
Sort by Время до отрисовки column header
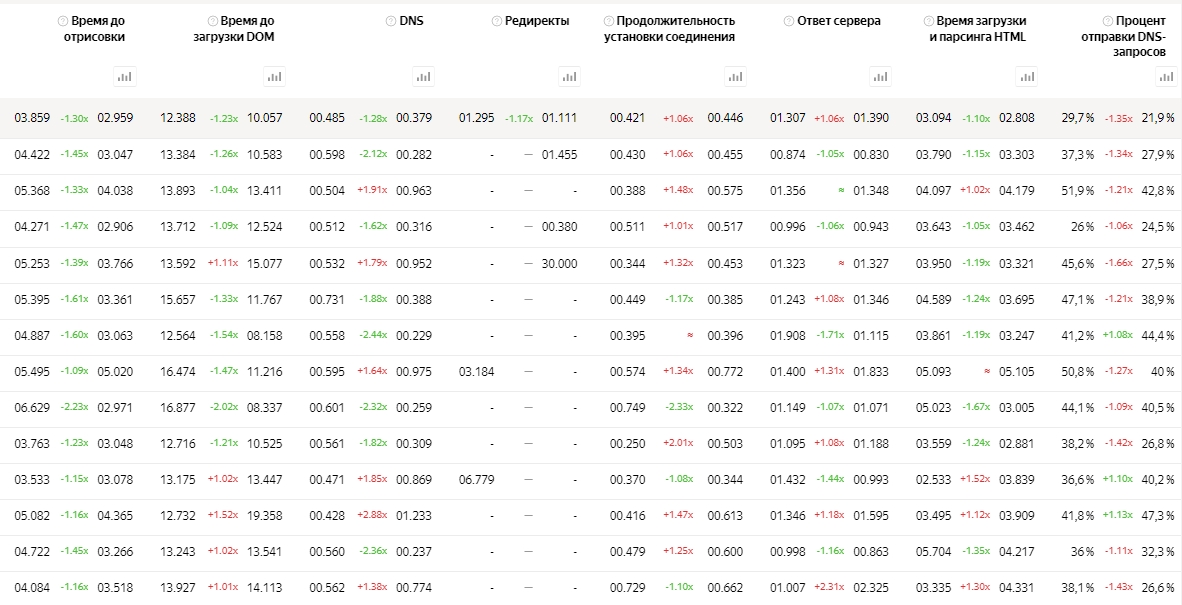tap(98, 29)
